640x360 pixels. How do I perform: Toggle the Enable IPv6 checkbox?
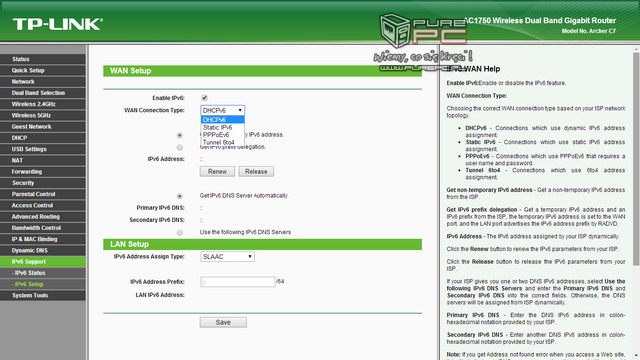coord(204,98)
